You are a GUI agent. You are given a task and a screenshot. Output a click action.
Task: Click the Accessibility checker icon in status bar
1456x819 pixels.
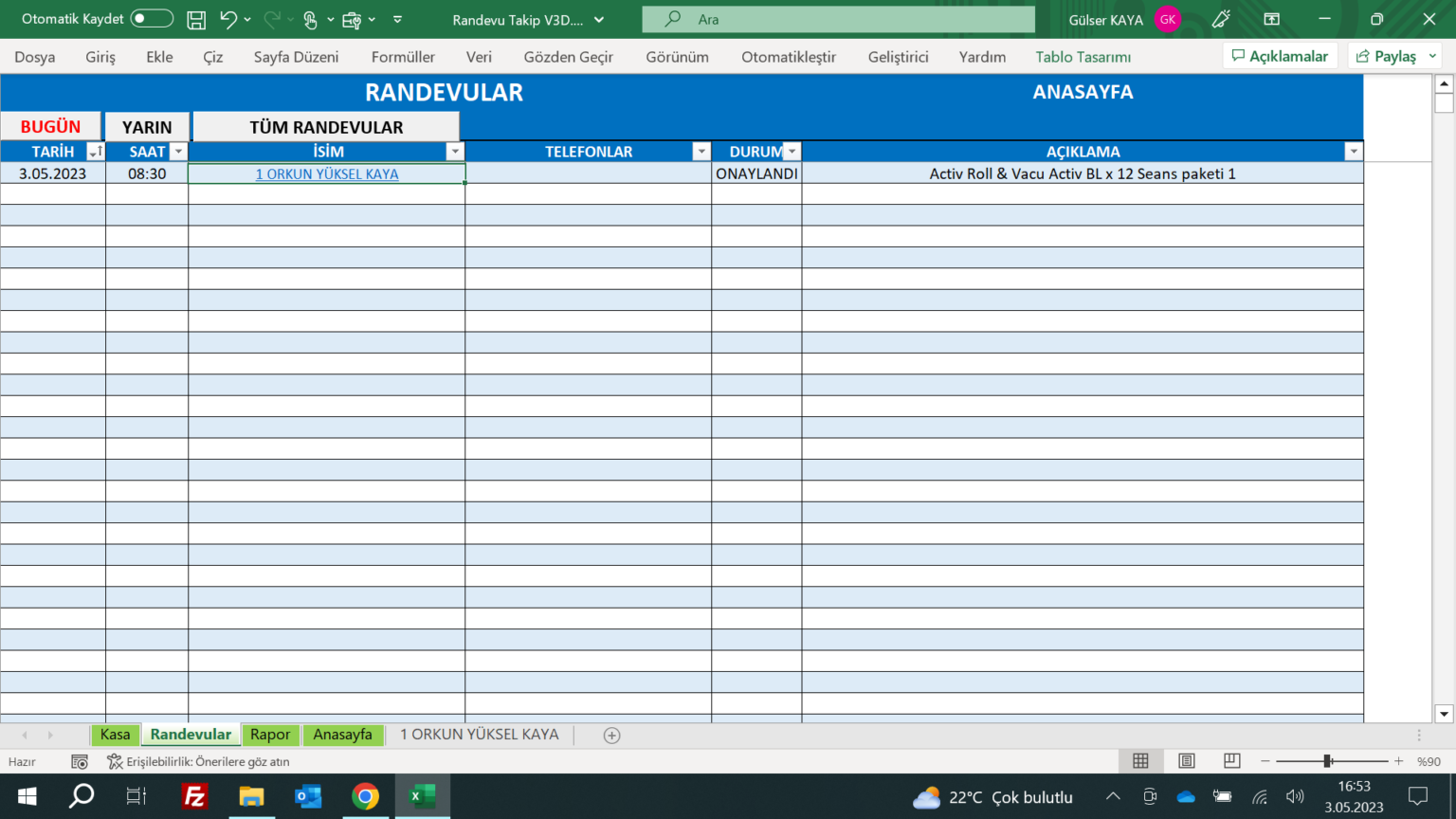[x=114, y=760]
